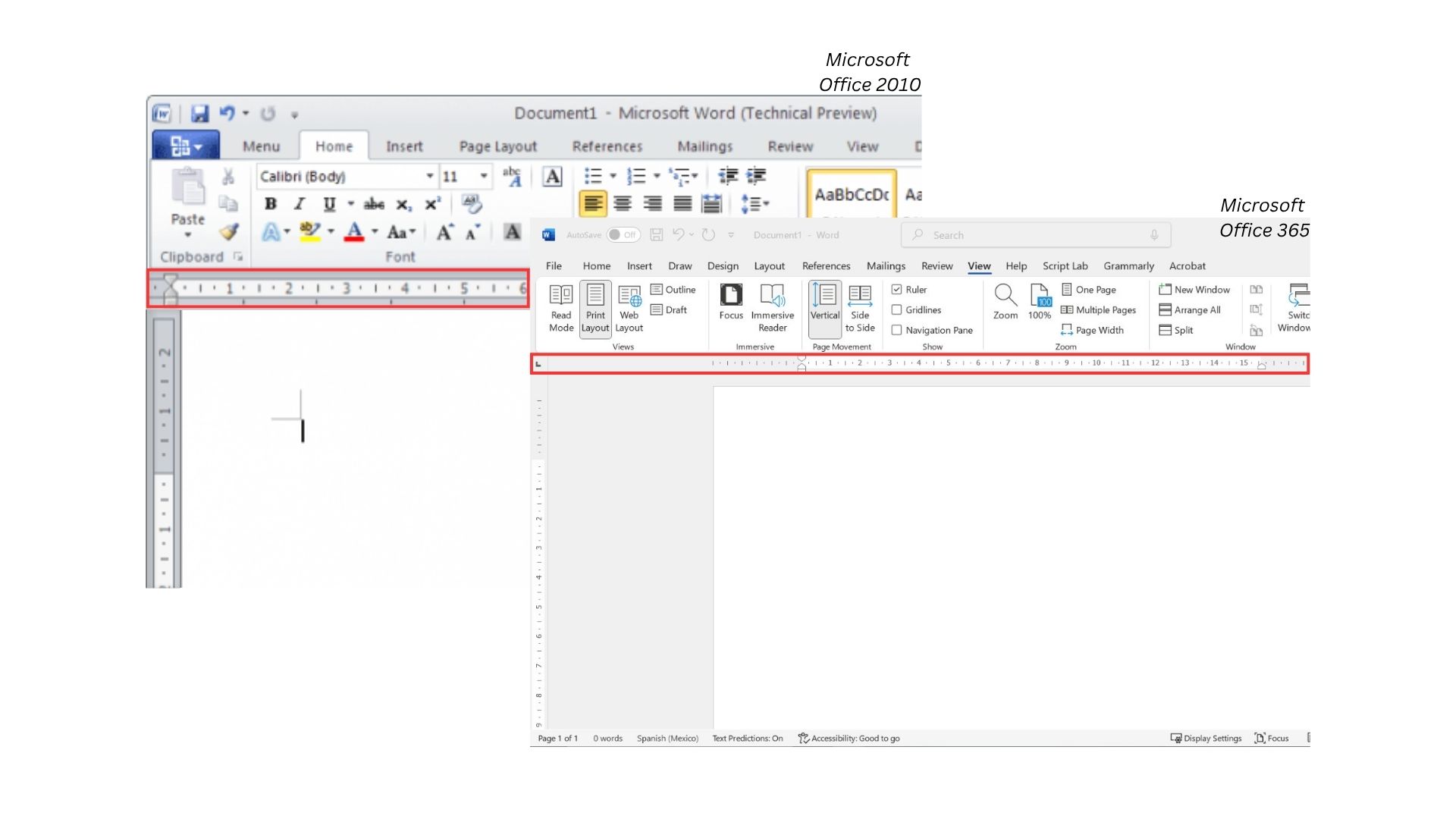Click the Save icon in Word 2010
Screen dimensions: 1456x819
click(199, 114)
